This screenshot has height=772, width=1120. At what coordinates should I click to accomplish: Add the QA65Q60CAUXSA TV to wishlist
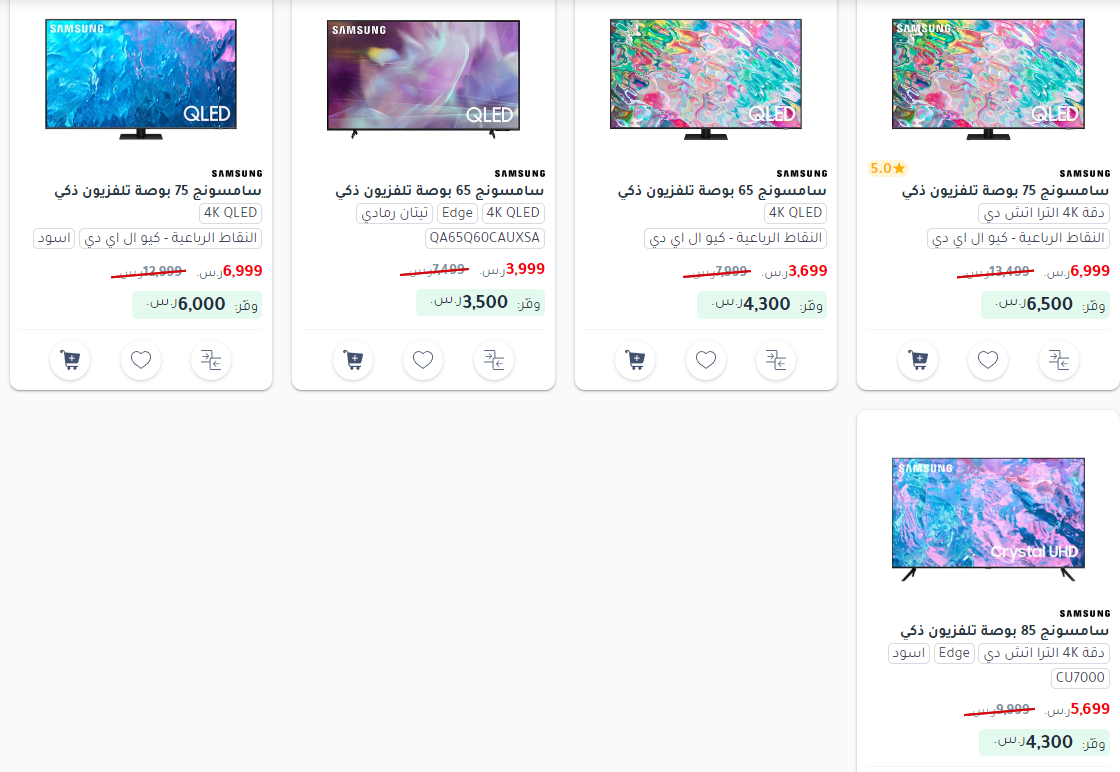coord(423,360)
